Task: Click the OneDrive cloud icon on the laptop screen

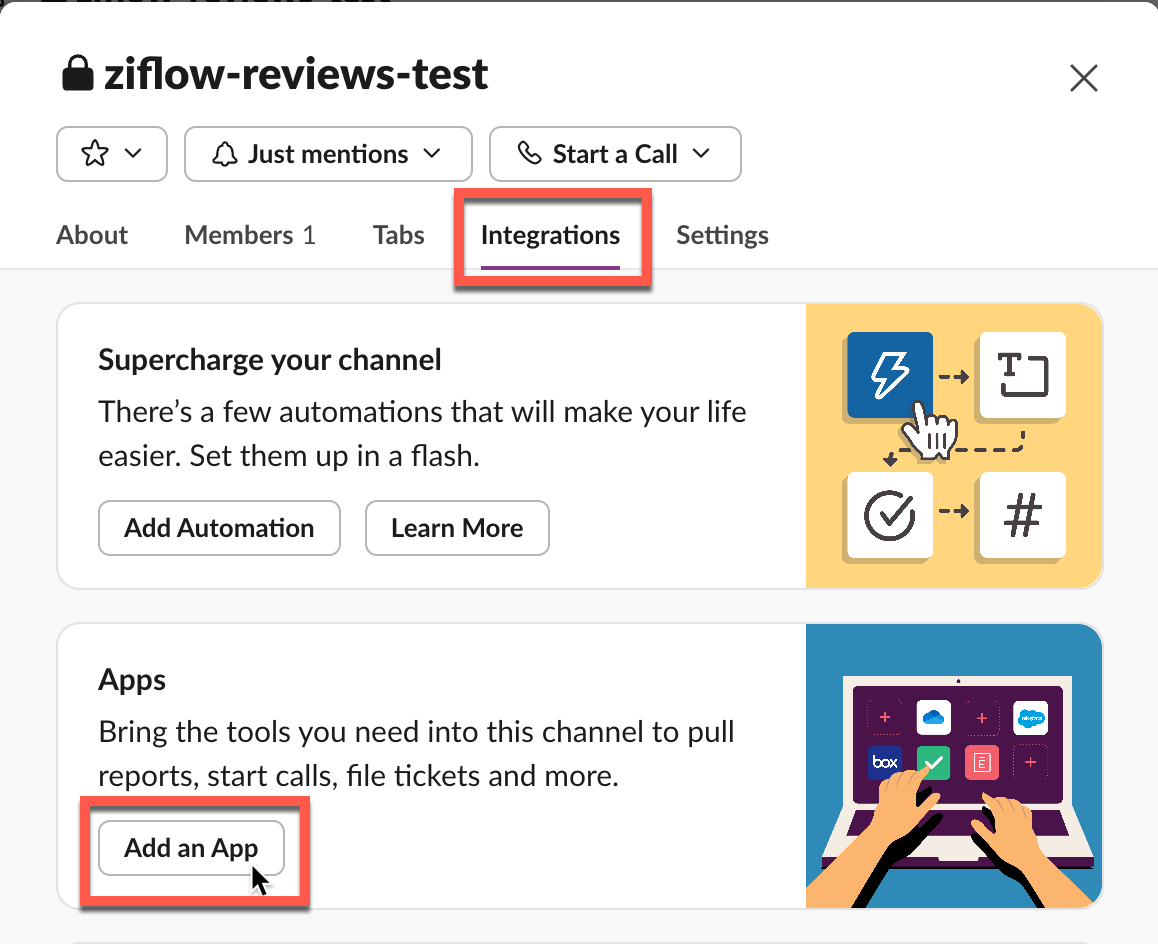Action: pyautogui.click(x=933, y=717)
